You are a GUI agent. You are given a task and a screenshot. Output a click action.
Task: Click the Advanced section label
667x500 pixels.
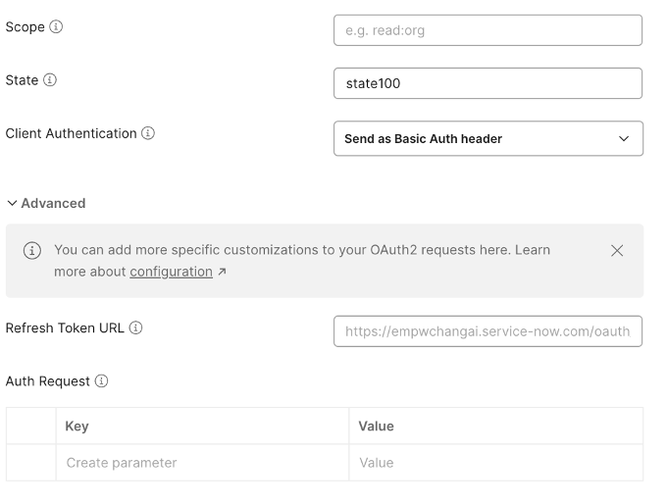pyautogui.click(x=53, y=203)
